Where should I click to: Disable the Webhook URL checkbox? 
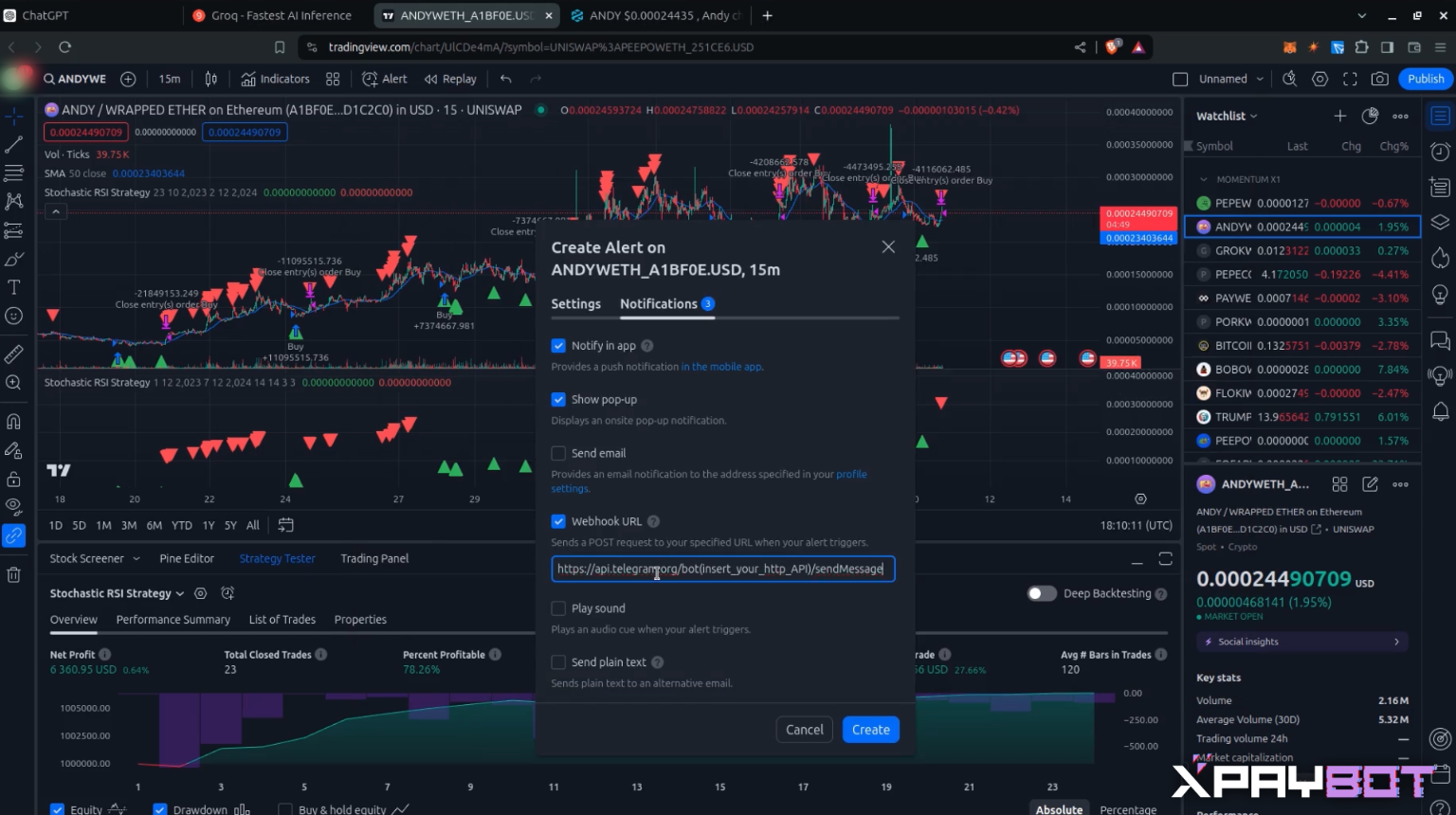(558, 521)
